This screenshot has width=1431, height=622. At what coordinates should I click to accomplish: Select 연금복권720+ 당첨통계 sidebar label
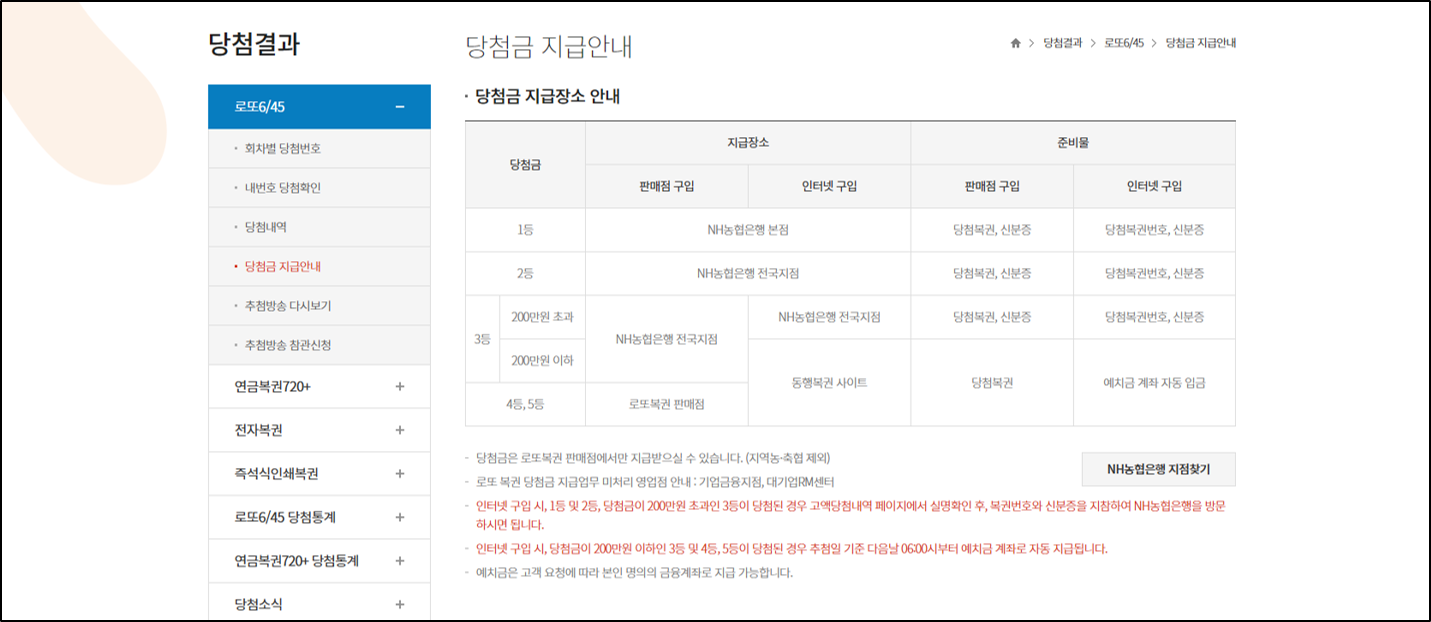(x=296, y=561)
